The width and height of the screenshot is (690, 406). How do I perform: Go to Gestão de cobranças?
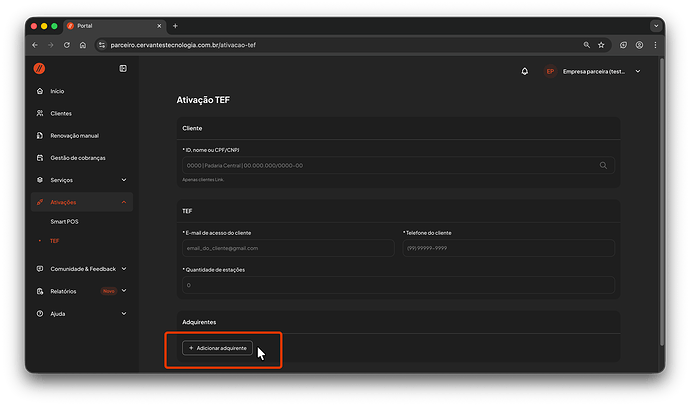pyautogui.click(x=77, y=158)
